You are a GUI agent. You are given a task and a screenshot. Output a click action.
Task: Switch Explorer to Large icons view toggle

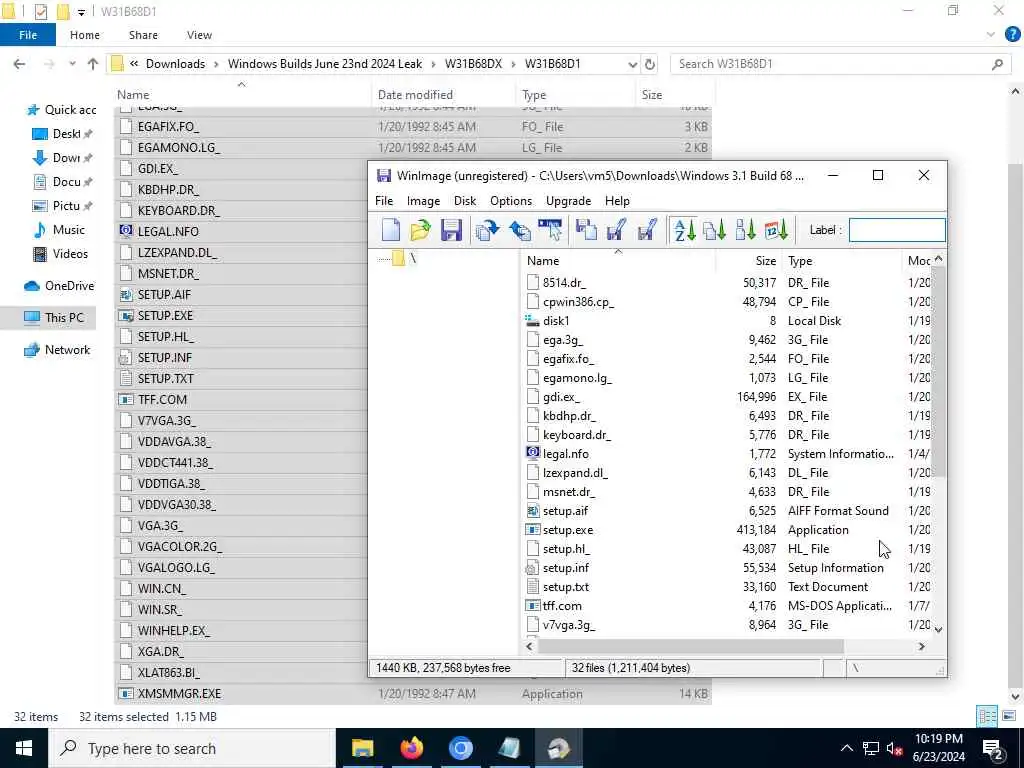click(x=1008, y=716)
